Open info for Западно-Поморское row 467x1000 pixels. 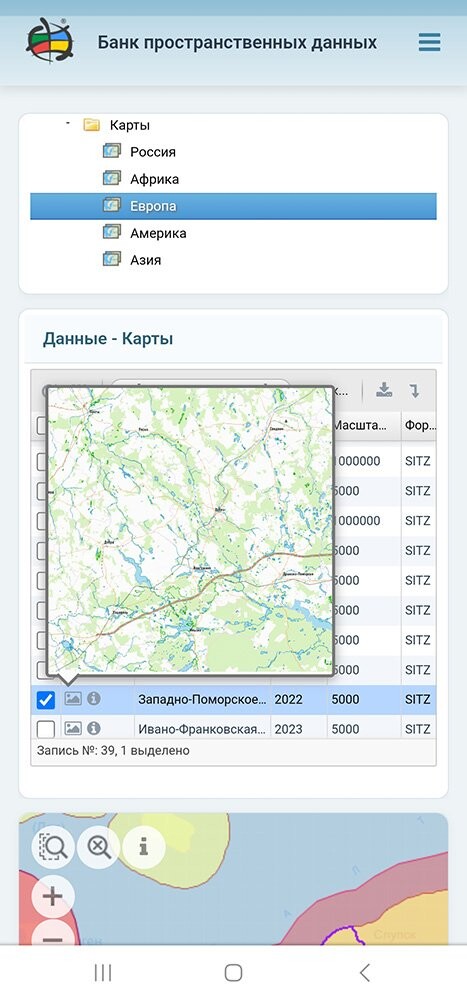(x=94, y=699)
